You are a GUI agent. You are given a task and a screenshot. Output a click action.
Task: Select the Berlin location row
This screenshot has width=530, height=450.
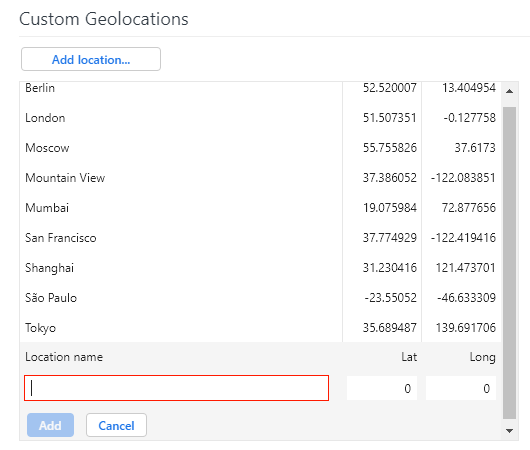point(260,88)
